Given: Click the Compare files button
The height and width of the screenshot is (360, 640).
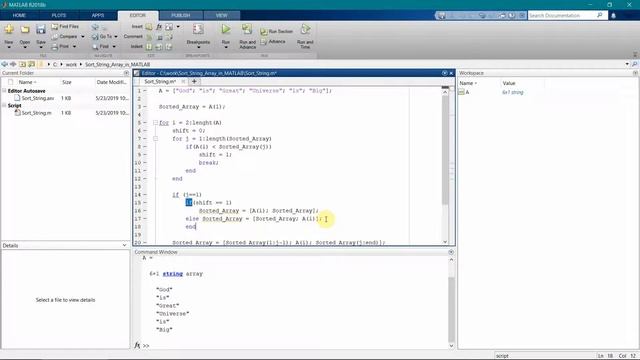Looking at the screenshot, I should (x=64, y=36).
